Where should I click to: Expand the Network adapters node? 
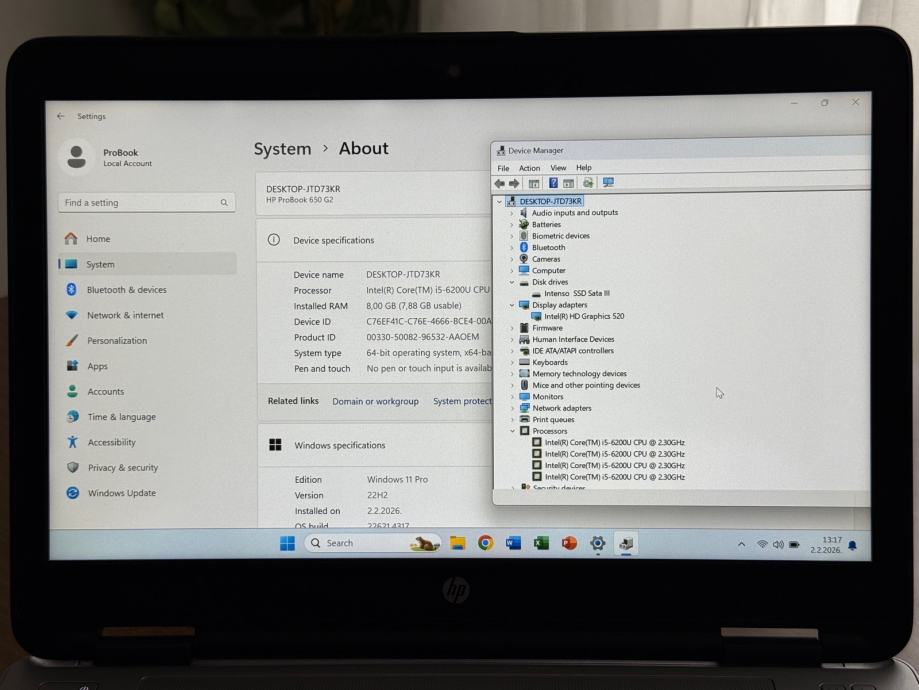pyautogui.click(x=512, y=408)
